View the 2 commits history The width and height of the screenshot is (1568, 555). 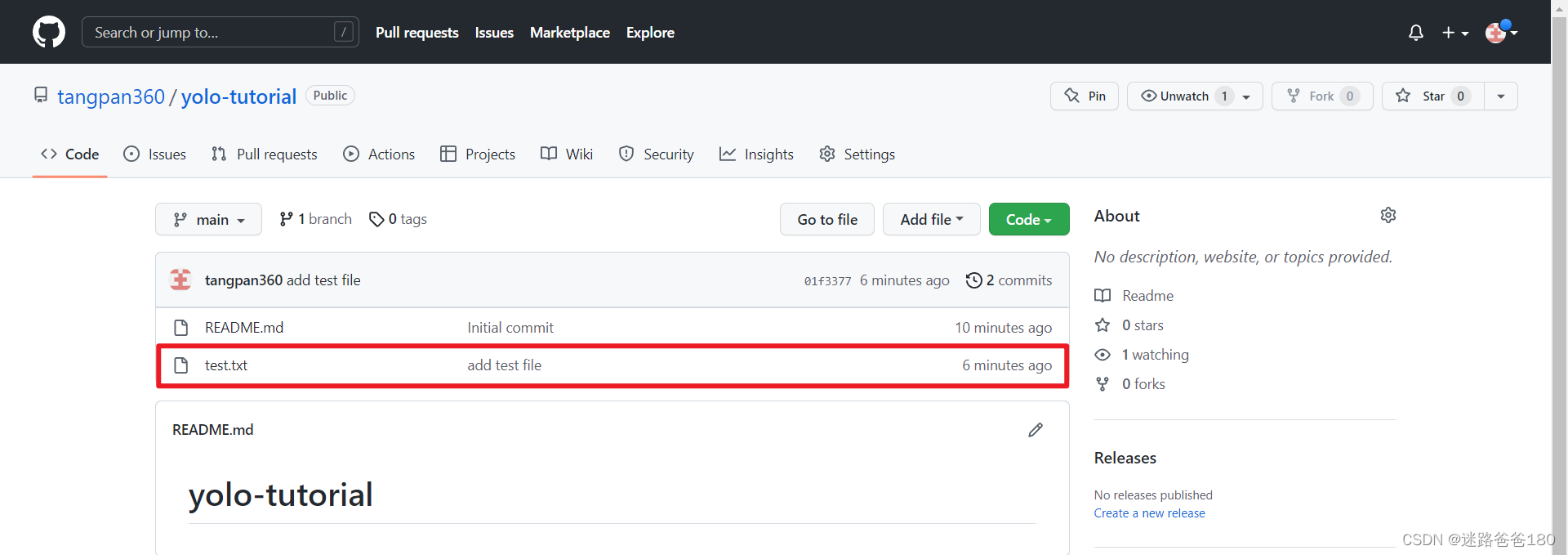point(1009,280)
